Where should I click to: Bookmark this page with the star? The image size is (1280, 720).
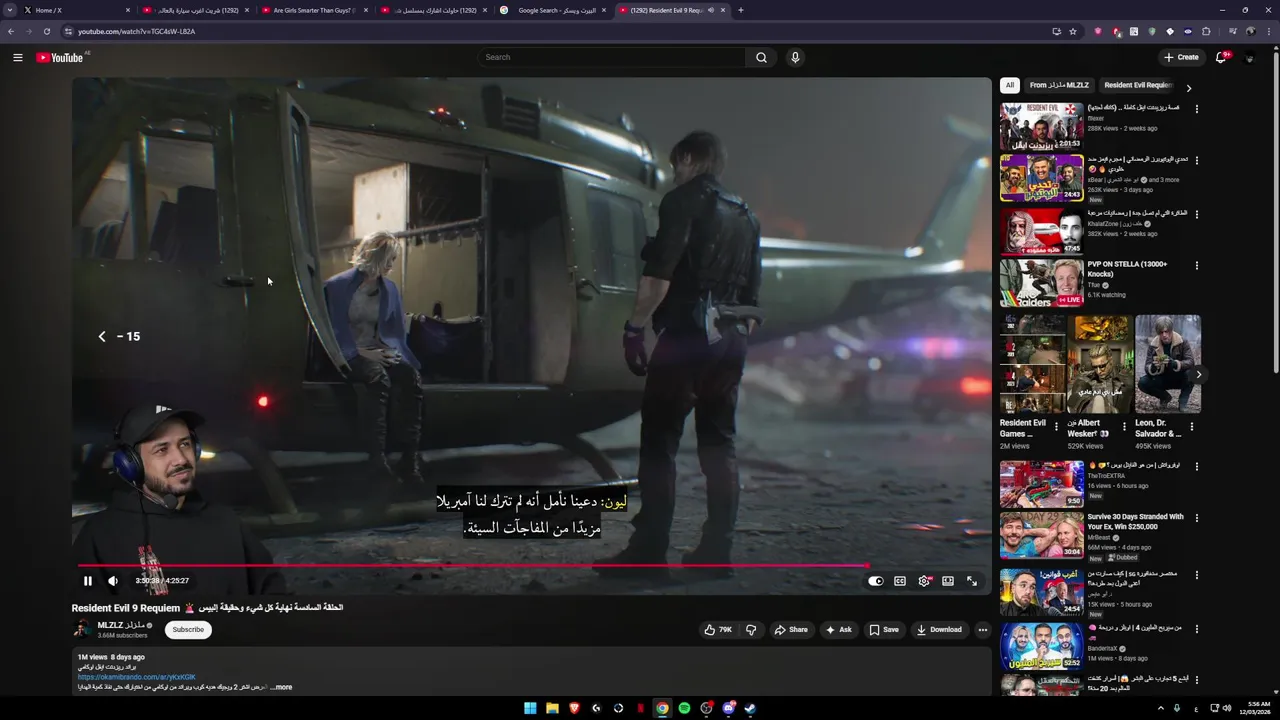click(1073, 31)
